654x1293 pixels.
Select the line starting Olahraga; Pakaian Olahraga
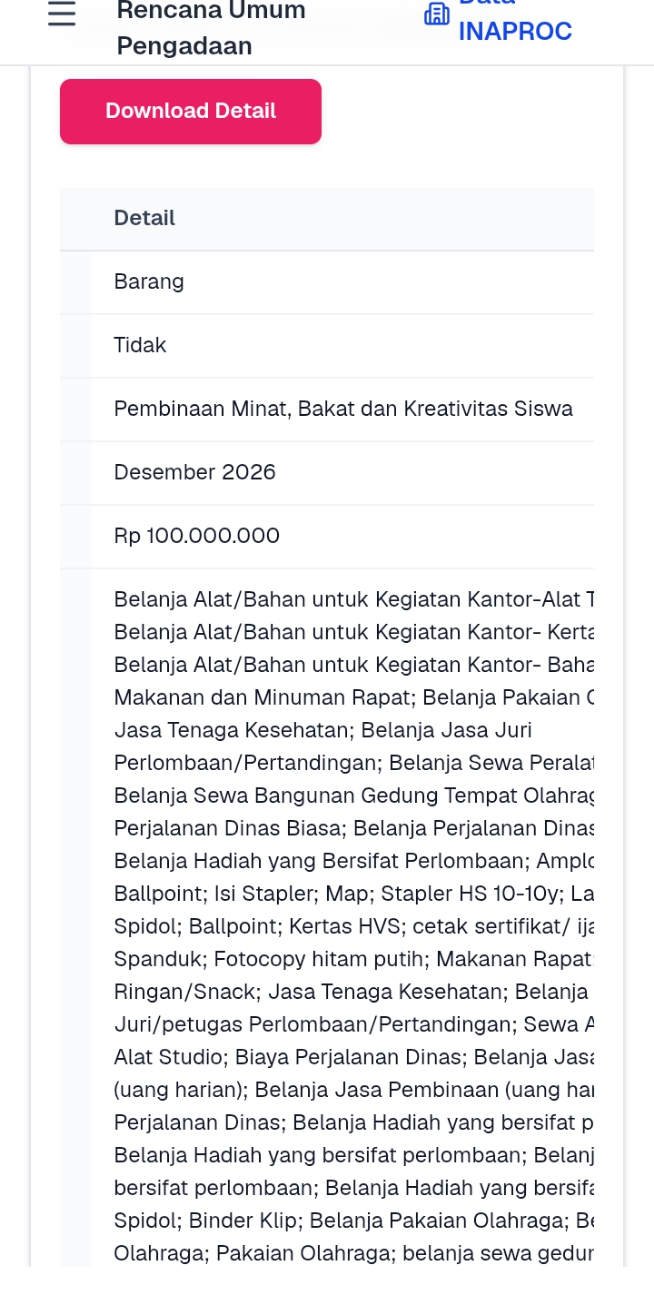pyautogui.click(x=354, y=1253)
